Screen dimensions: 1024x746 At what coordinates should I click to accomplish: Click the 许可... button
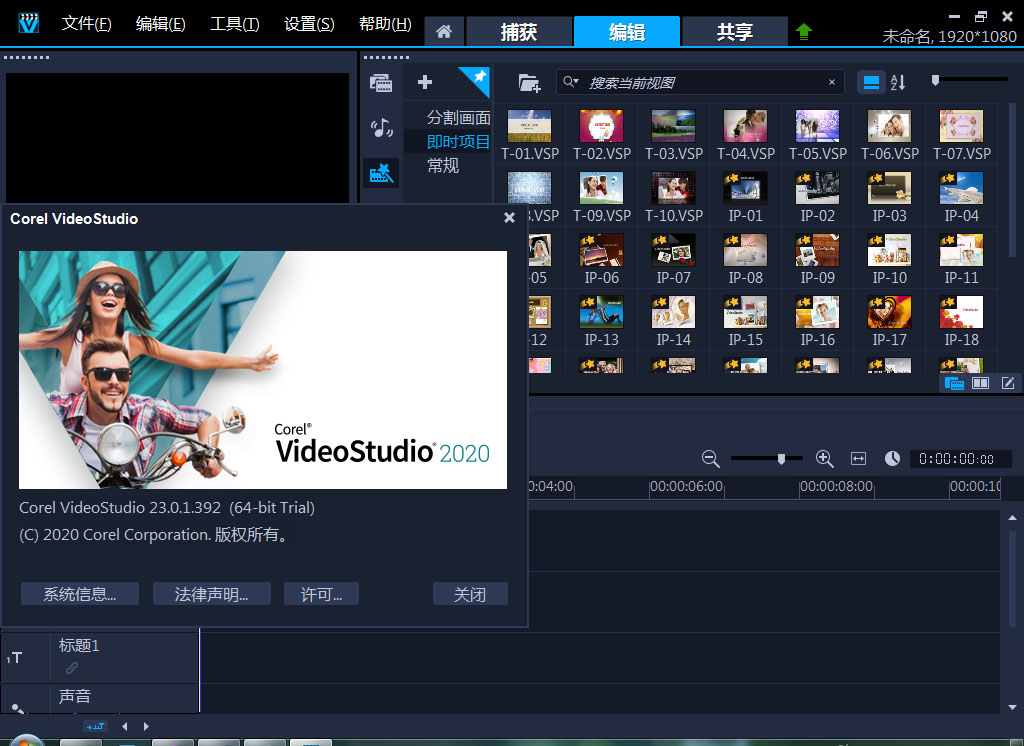321,594
